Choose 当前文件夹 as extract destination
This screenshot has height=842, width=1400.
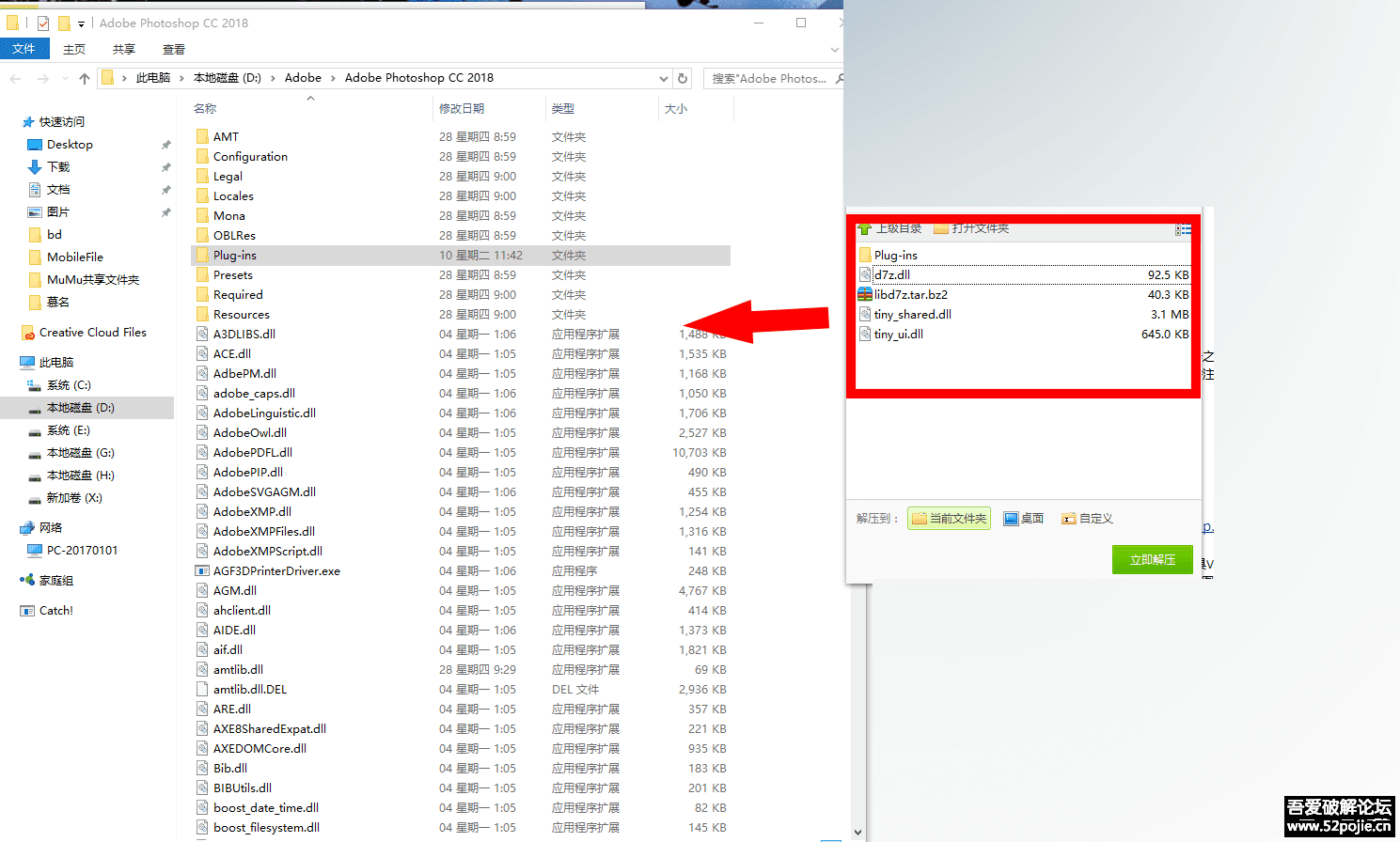[949, 519]
